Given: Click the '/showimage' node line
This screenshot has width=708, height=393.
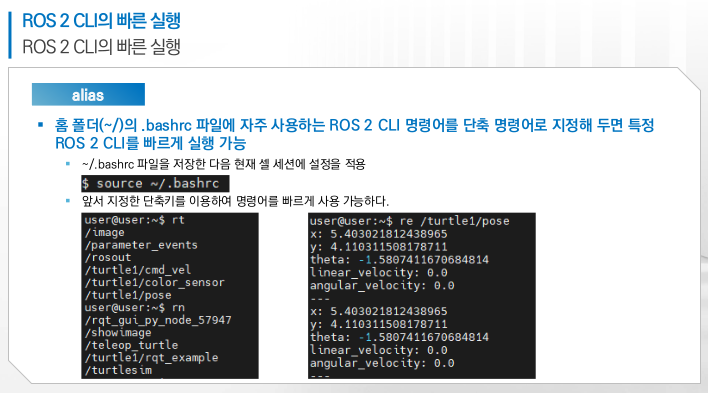Looking at the screenshot, I should click(118, 332).
